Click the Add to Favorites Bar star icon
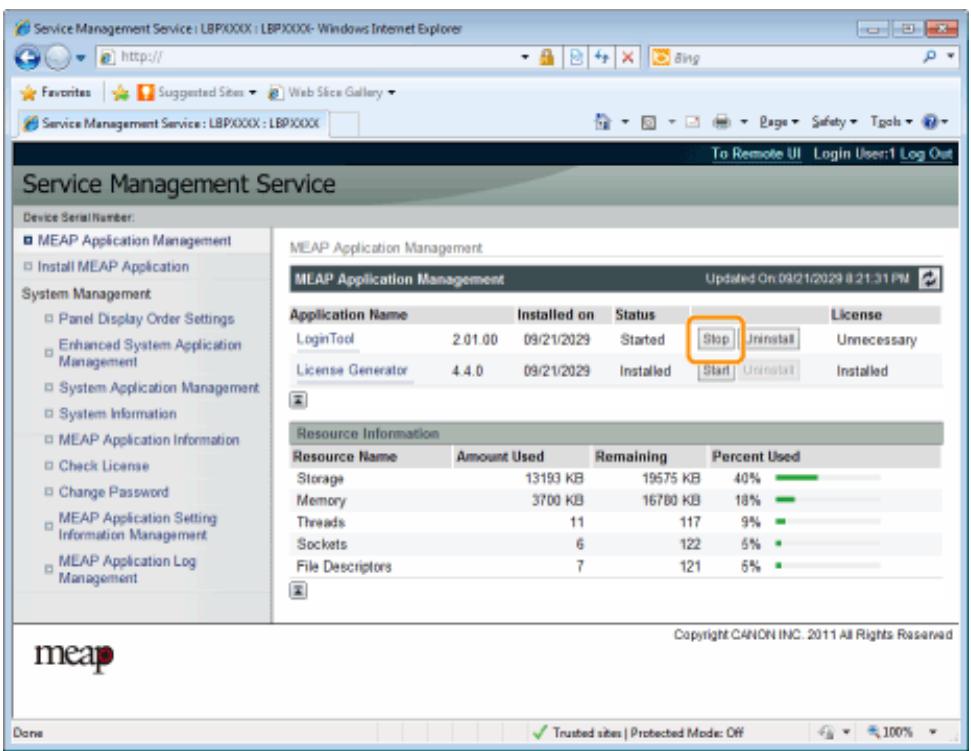971x751 pixels. (x=120, y=93)
